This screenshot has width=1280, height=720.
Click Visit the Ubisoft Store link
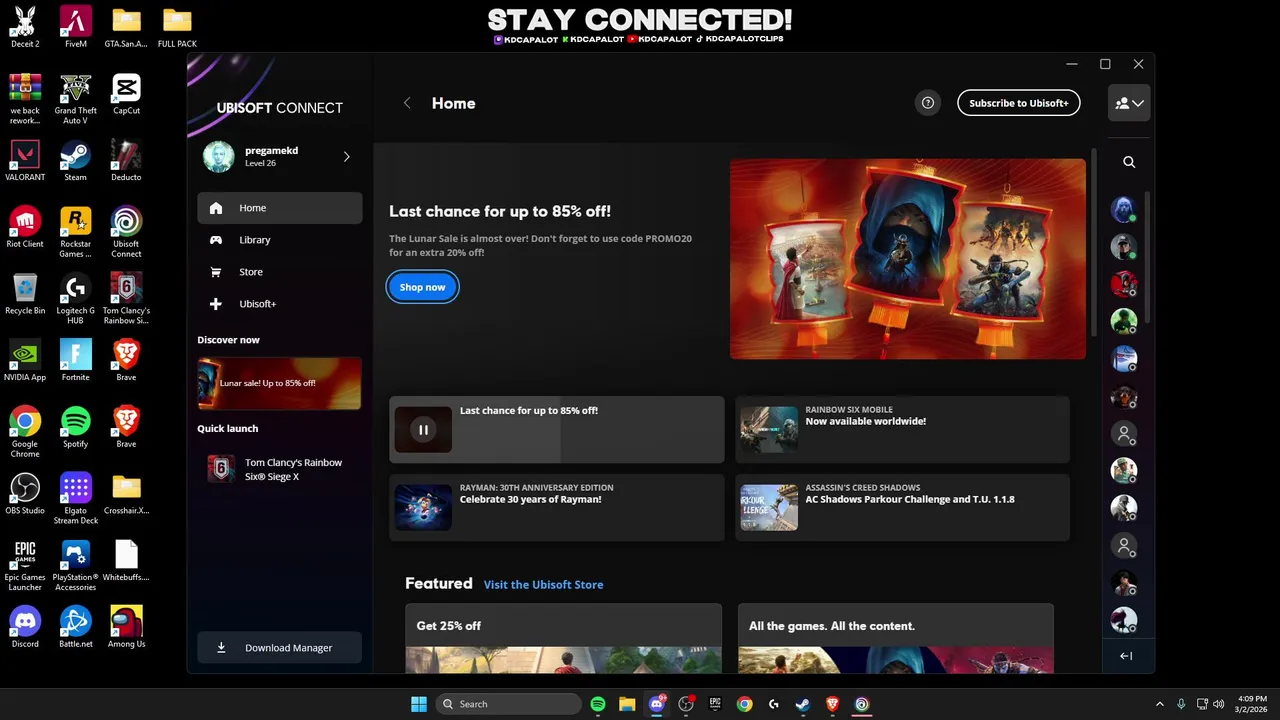coord(543,585)
